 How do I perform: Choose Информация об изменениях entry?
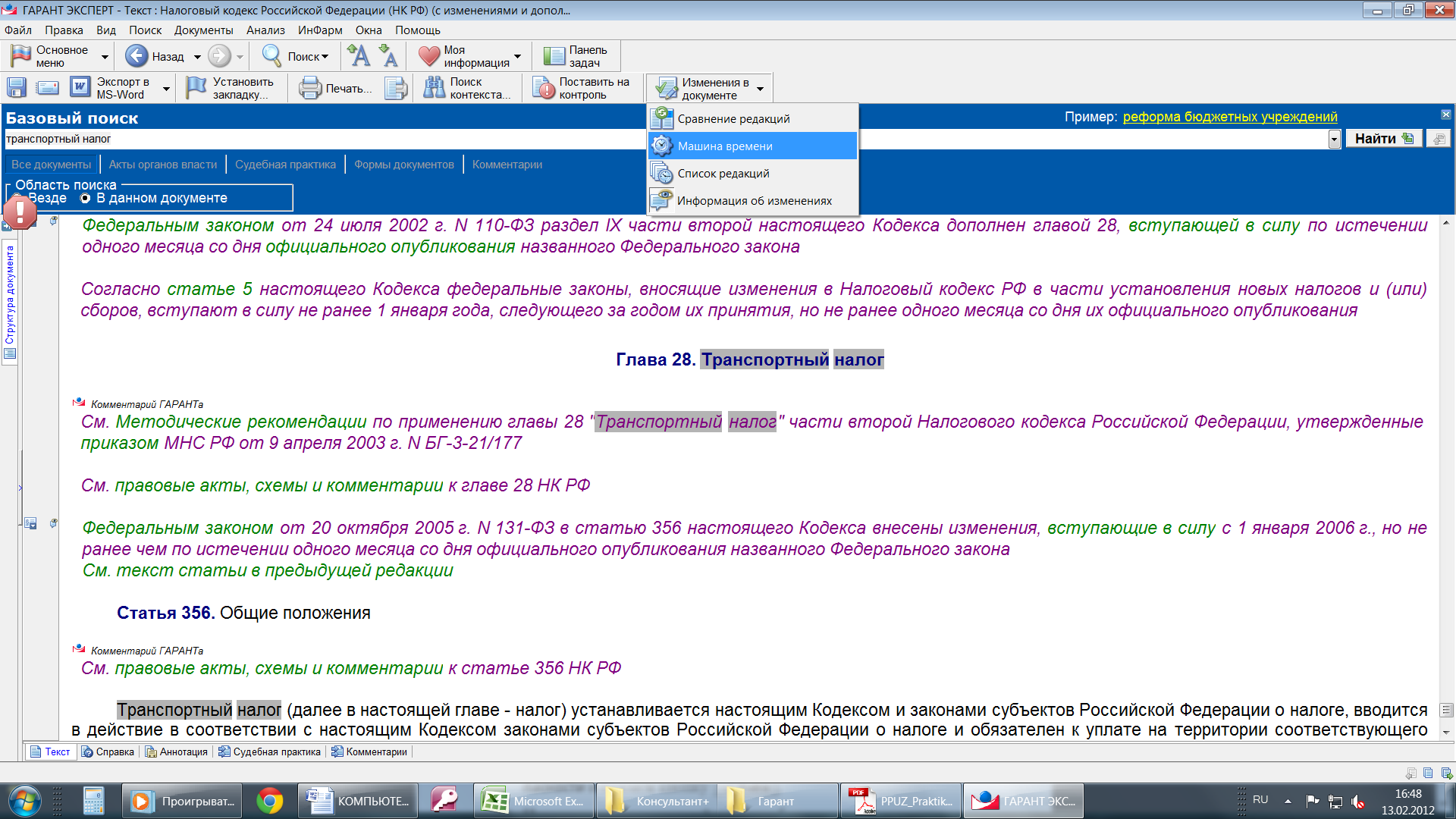click(x=752, y=200)
